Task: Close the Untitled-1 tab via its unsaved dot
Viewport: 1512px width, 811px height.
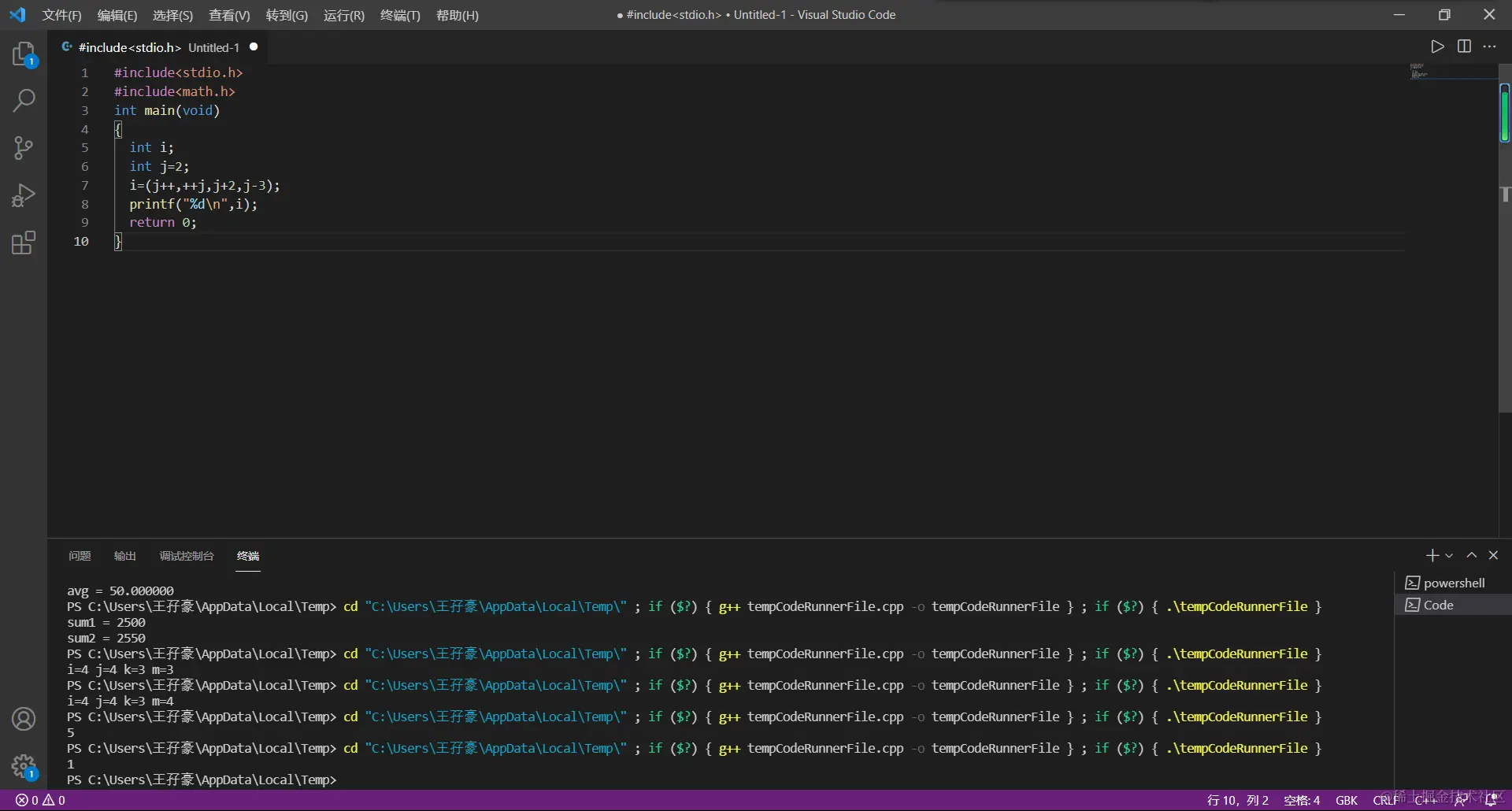Action: tap(254, 47)
